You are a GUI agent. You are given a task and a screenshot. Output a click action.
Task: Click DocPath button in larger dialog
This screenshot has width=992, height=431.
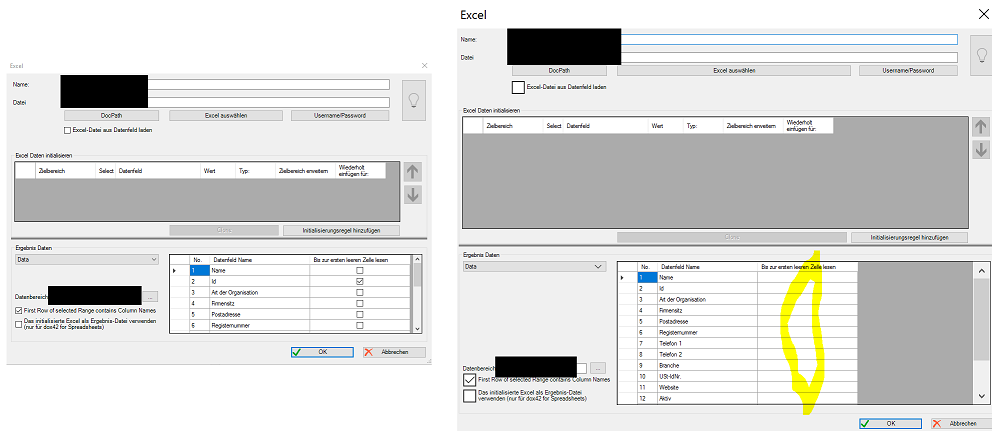pyautogui.click(x=559, y=71)
